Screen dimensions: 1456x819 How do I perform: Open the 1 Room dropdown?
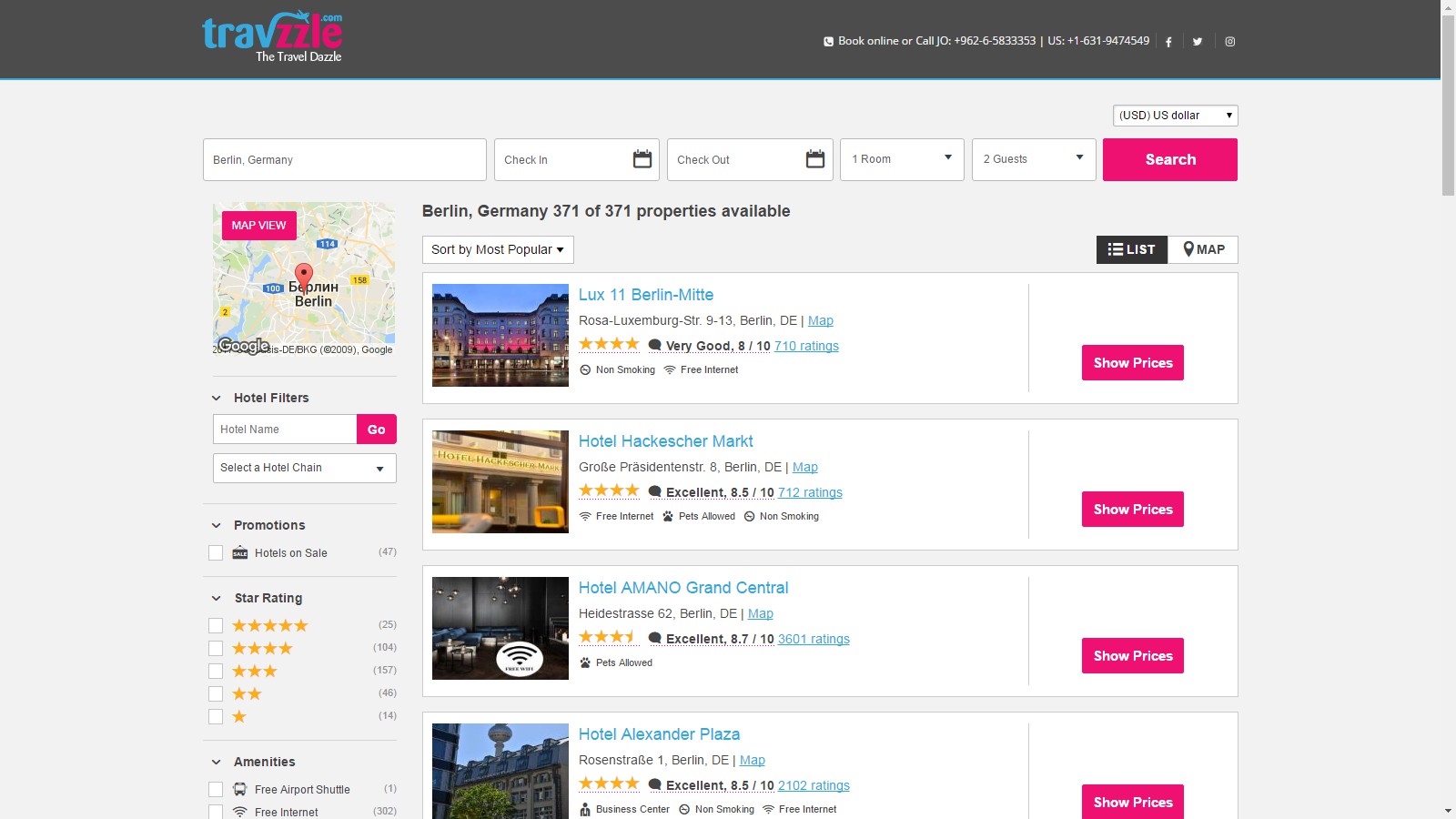[x=902, y=159]
